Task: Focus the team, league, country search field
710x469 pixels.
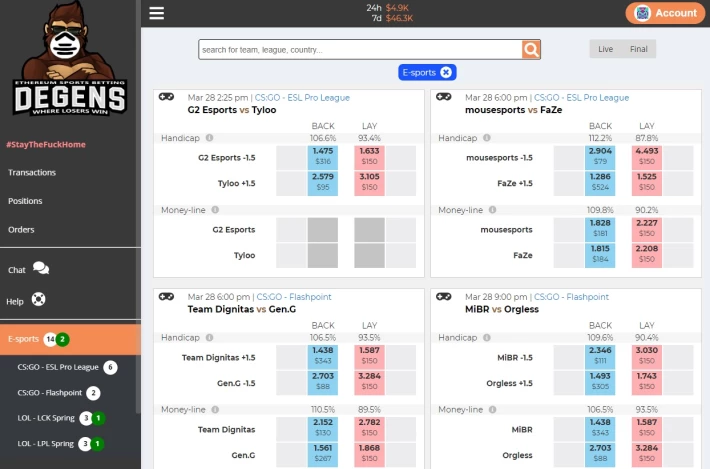Action: (x=360, y=49)
